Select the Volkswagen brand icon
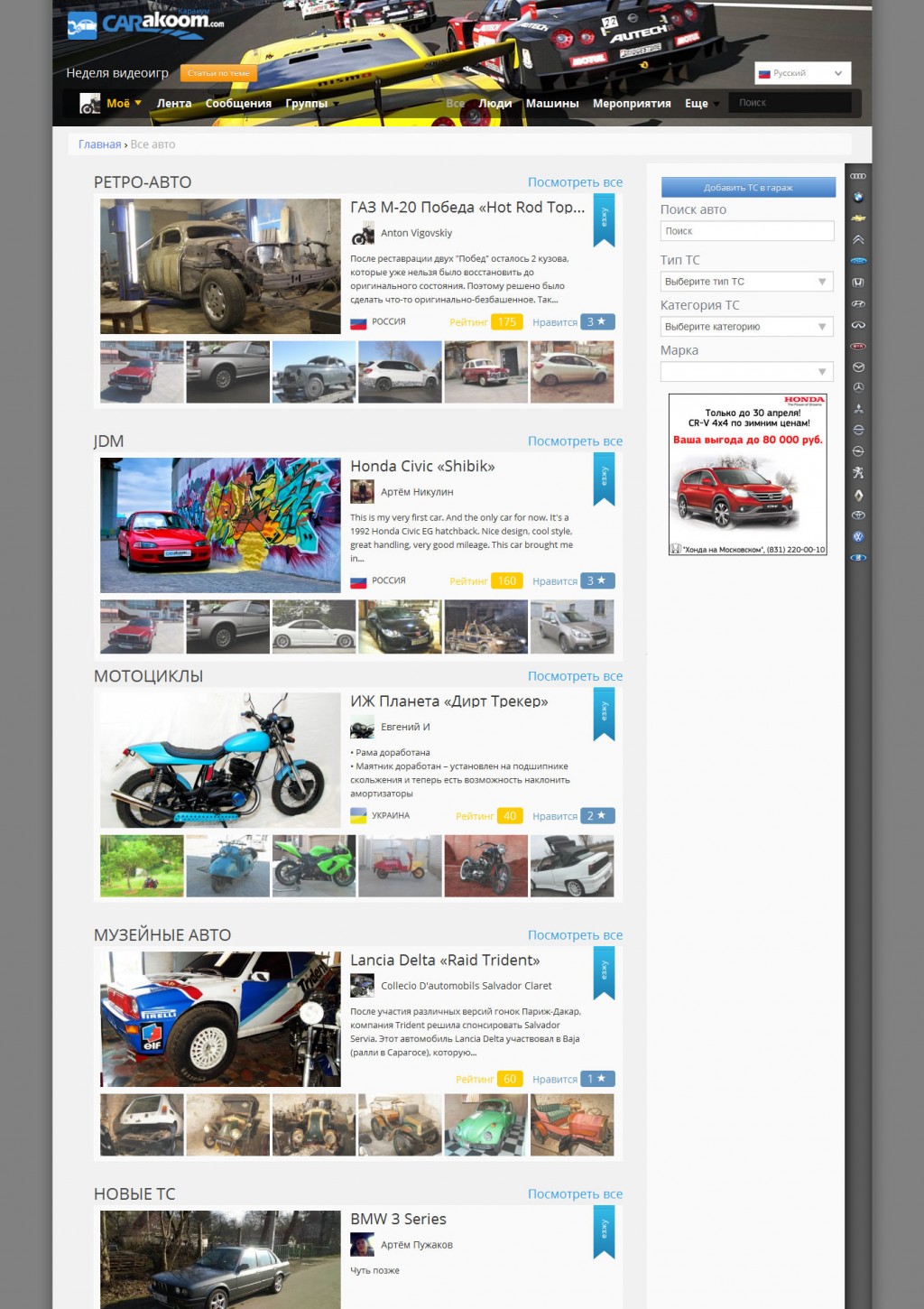Viewport: 924px width, 1309px height. pyautogui.click(x=858, y=536)
